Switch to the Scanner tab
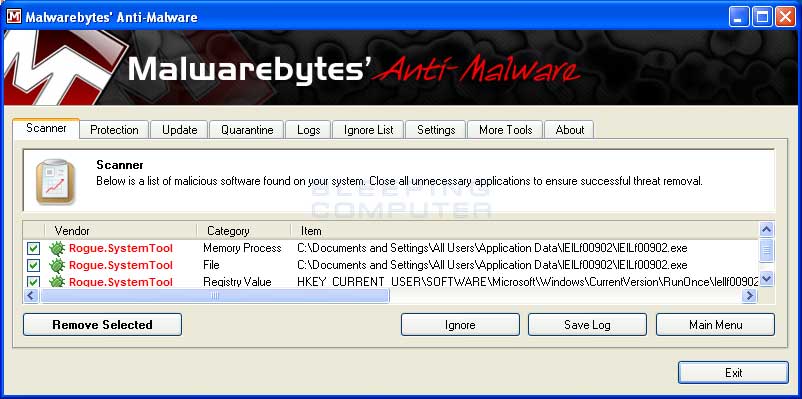This screenshot has width=802, height=399. [x=46, y=128]
